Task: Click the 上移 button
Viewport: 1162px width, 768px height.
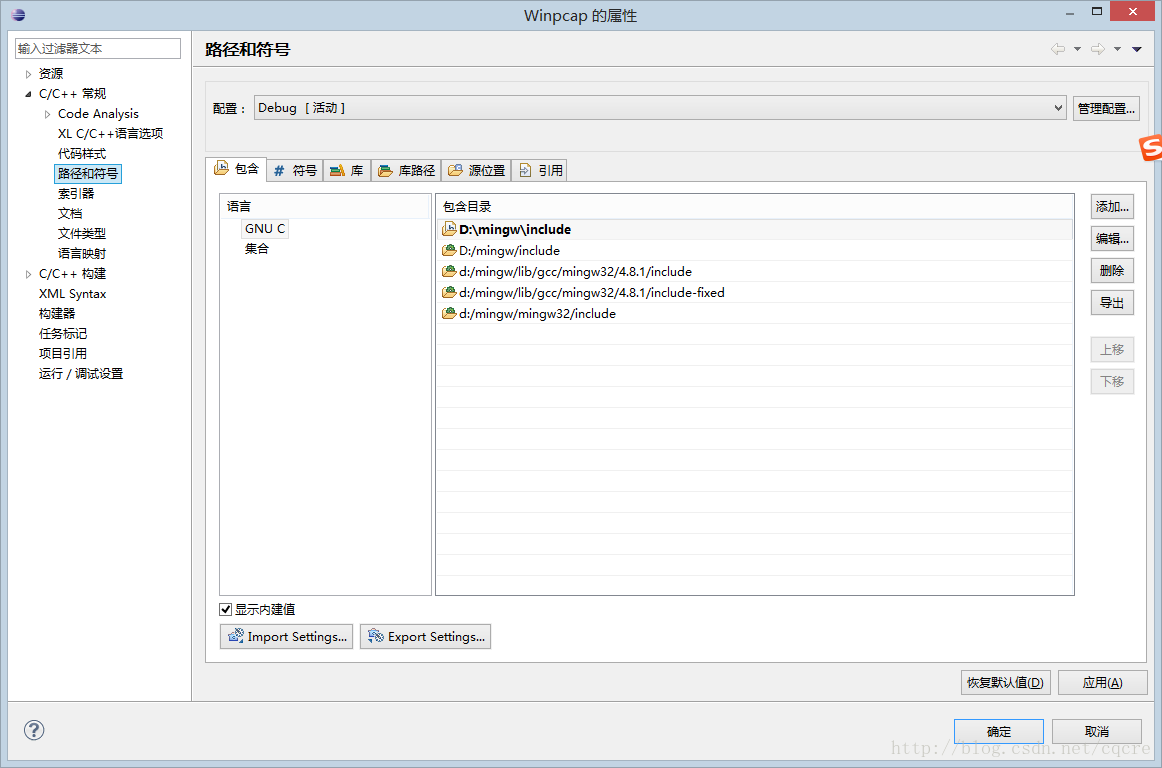Action: tap(1112, 349)
